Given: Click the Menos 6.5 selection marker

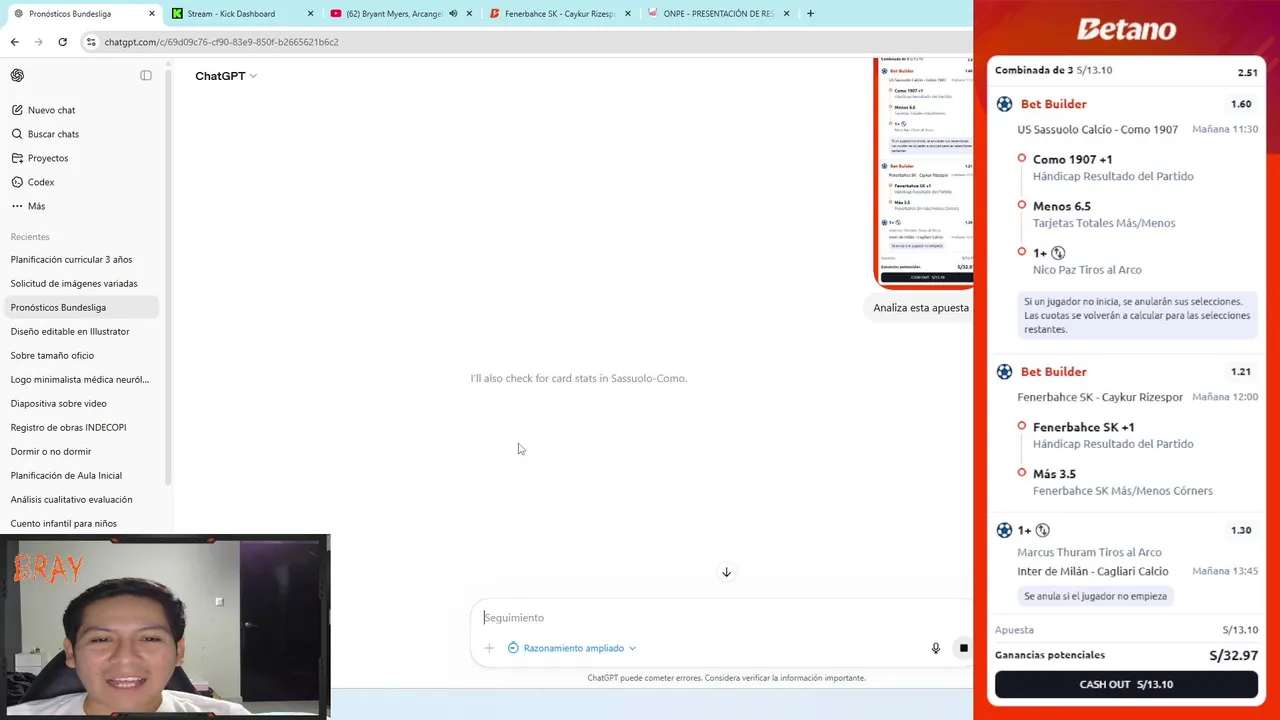Looking at the screenshot, I should [1021, 205].
